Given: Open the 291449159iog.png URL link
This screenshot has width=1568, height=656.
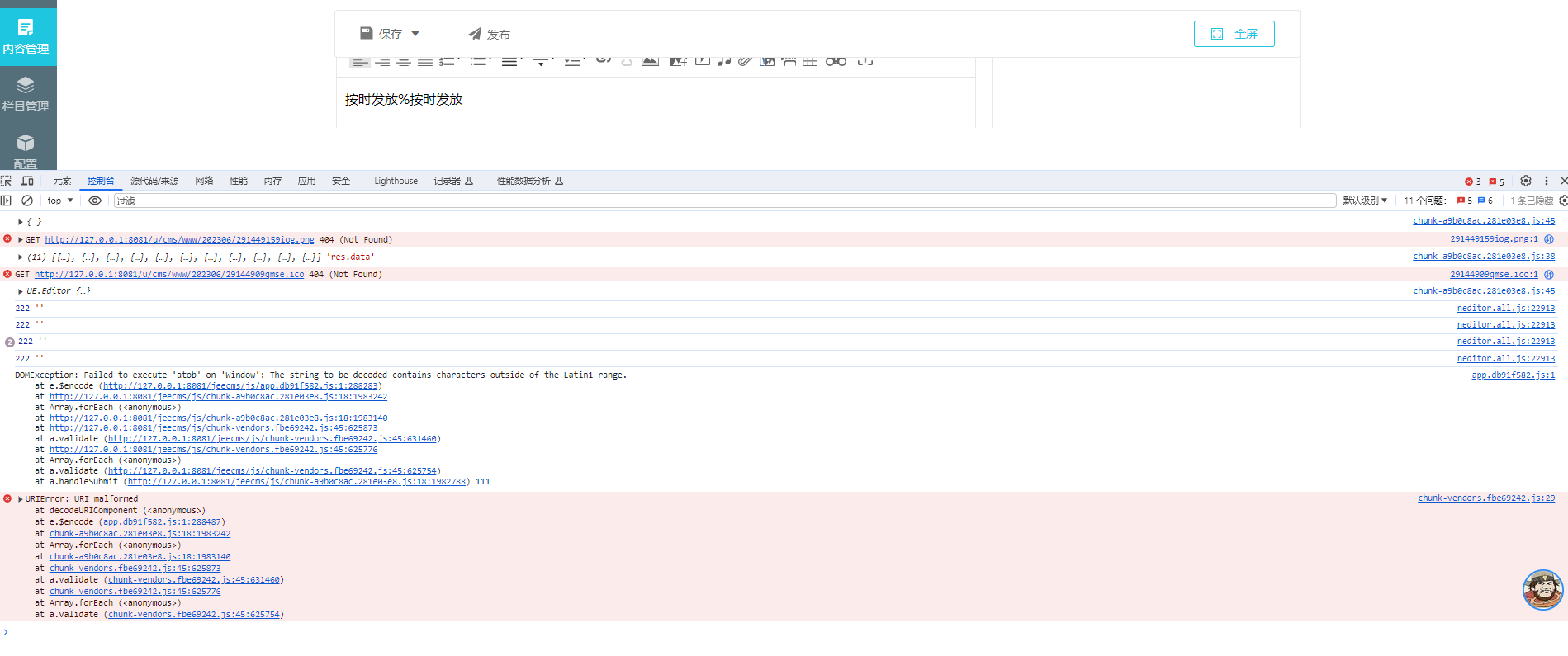Looking at the screenshot, I should click(179, 240).
